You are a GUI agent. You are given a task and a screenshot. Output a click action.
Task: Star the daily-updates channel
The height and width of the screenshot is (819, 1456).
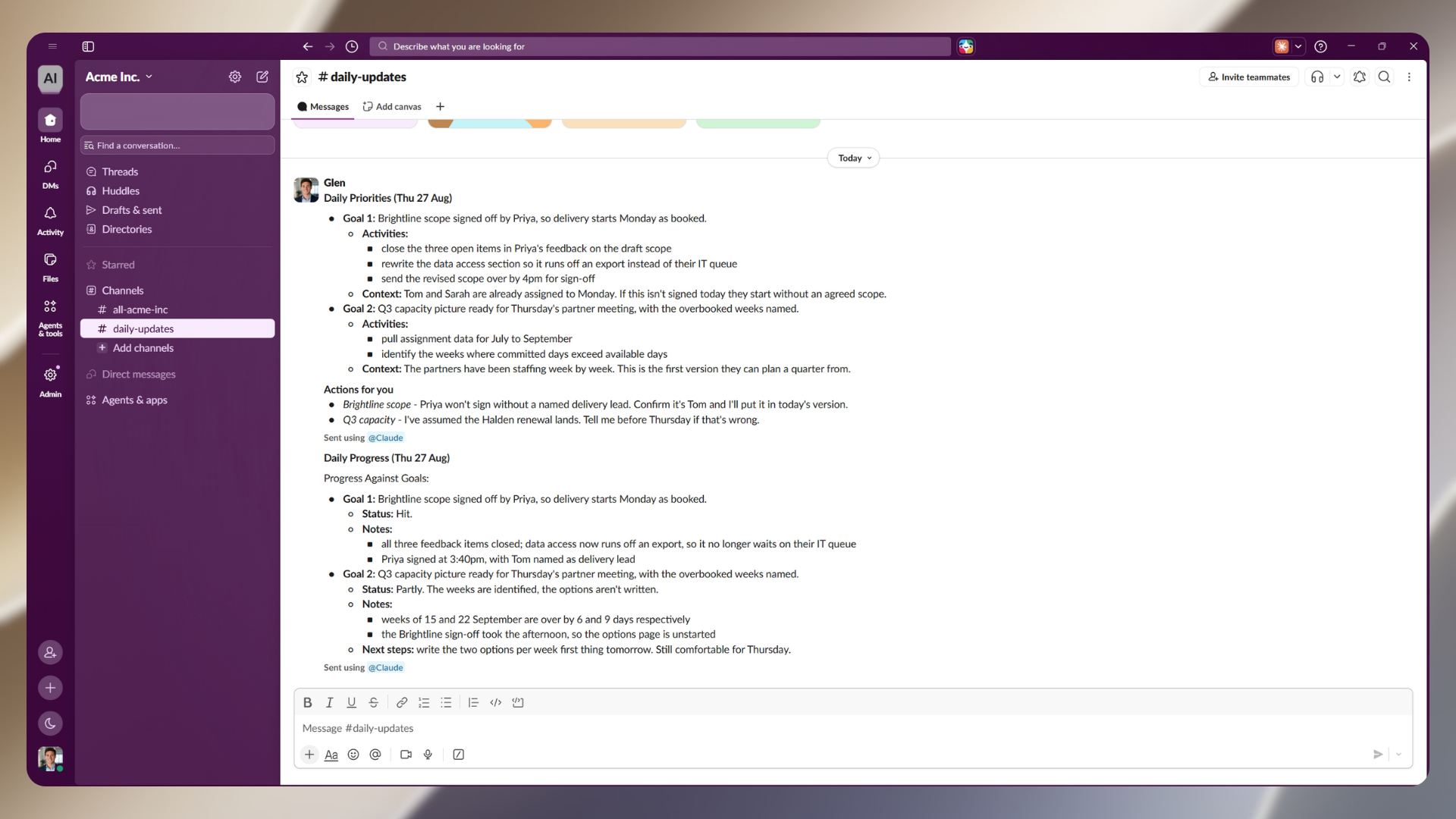pos(302,77)
